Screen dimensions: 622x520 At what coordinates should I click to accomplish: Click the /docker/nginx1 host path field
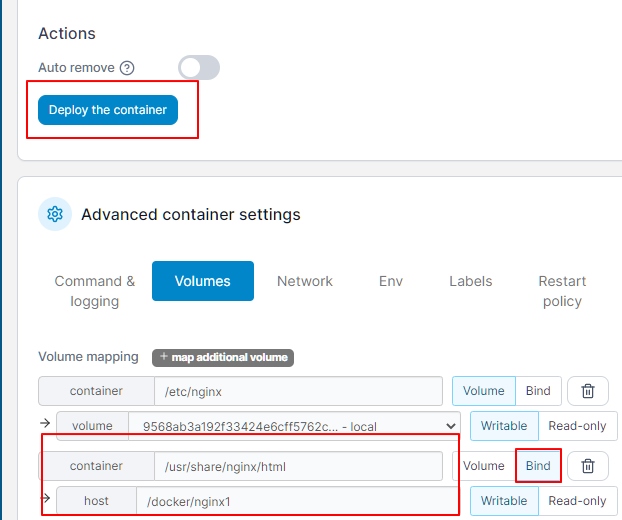coord(296,501)
